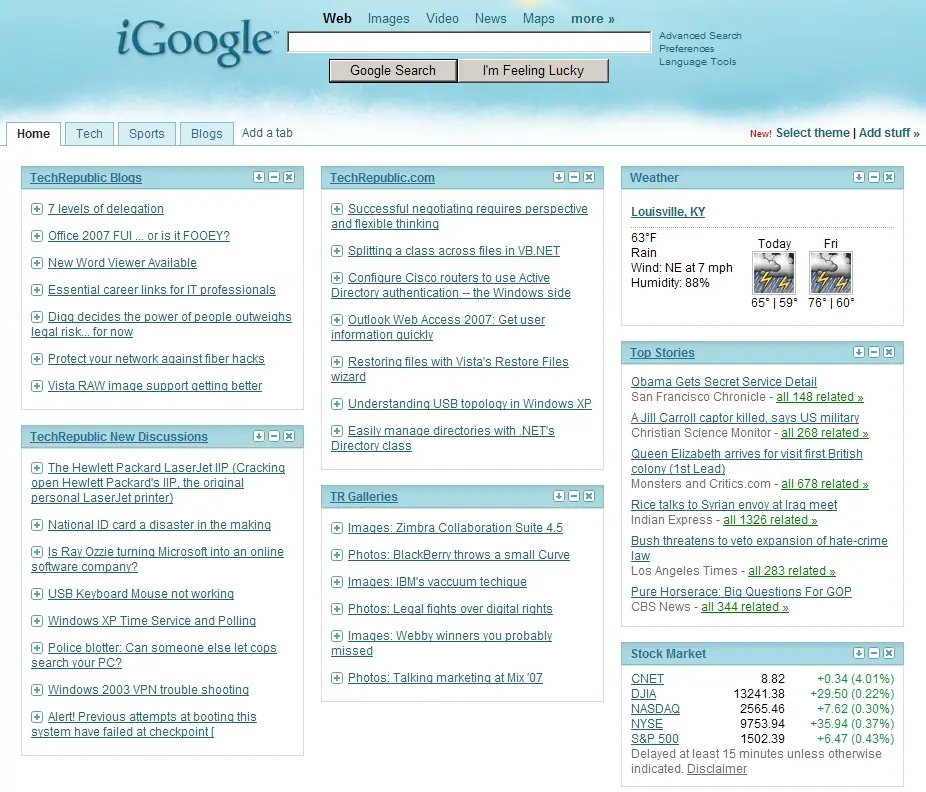Expand 'Protect your network against fiber hacks' preview
Screen dimensions: 926x792
[37, 359]
